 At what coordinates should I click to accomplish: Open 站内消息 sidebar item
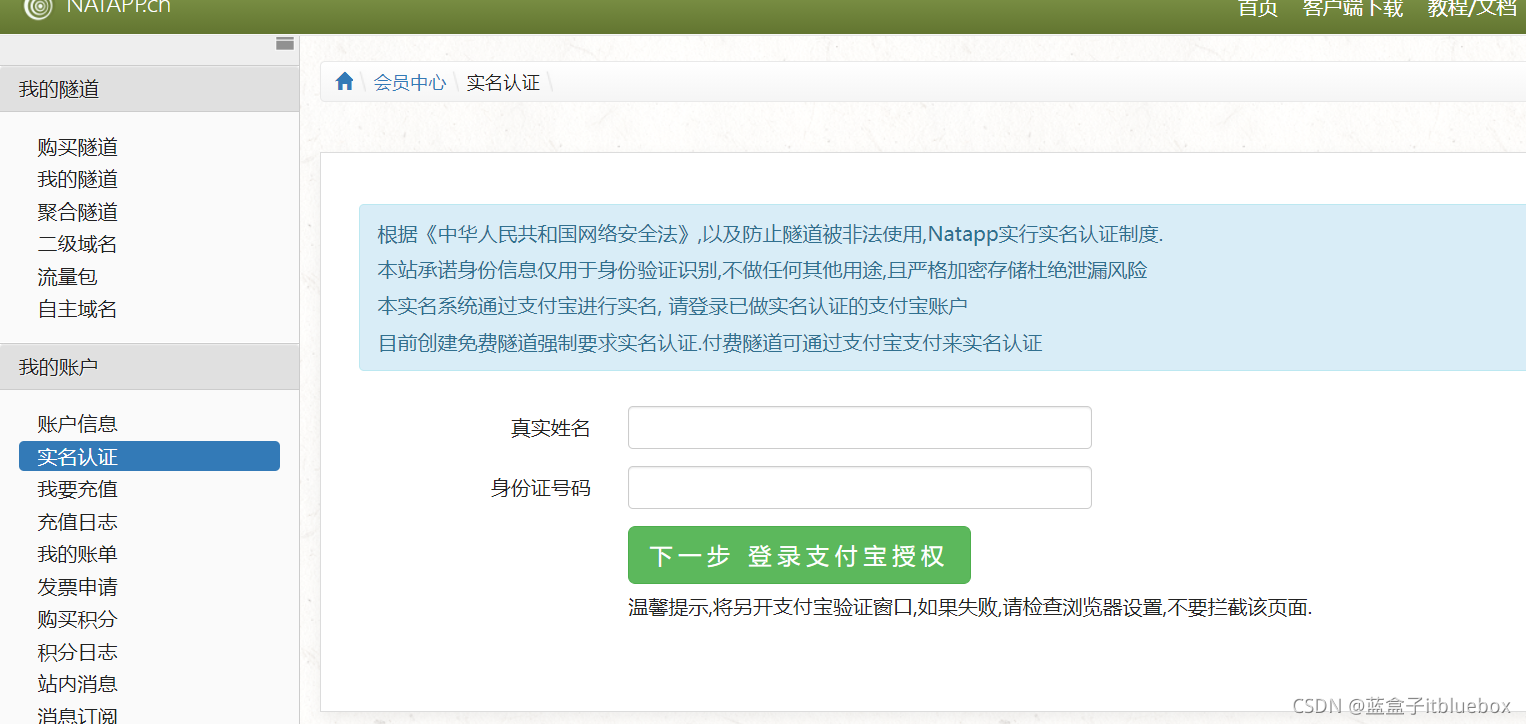[x=78, y=684]
